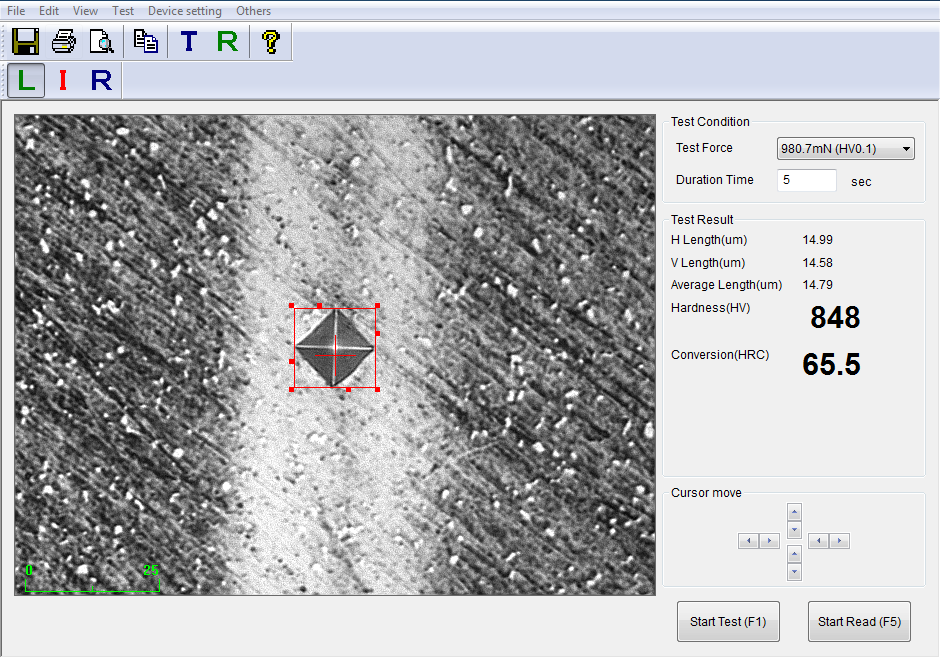This screenshot has height=657, width=940.
Task: Click the 'Conversion(HRC)' label
Action: pyautogui.click(x=720, y=355)
